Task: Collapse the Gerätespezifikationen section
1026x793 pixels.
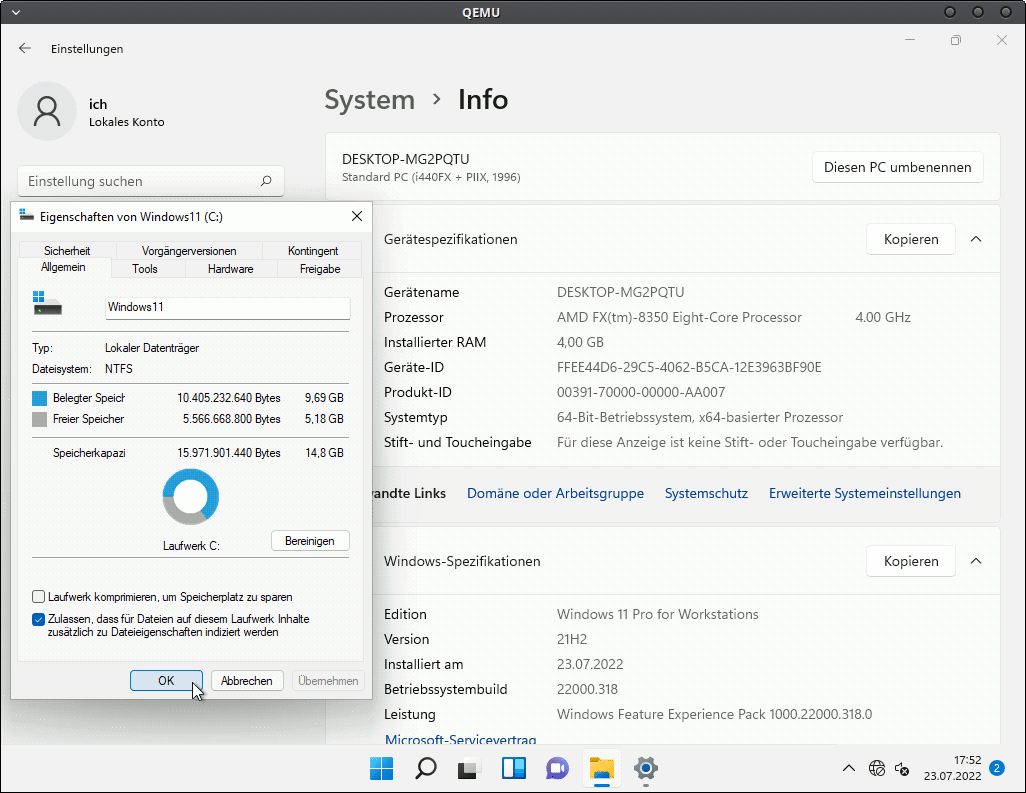Action: [976, 239]
